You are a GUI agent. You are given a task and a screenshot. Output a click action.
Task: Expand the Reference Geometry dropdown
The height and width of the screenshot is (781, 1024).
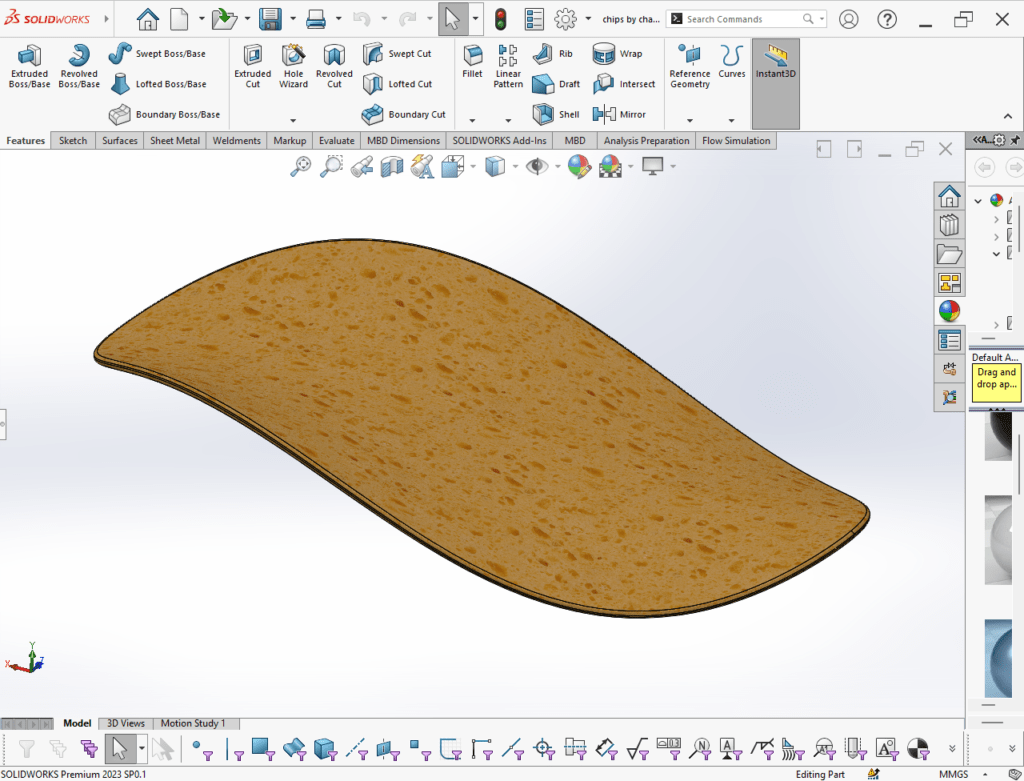[x=689, y=121]
